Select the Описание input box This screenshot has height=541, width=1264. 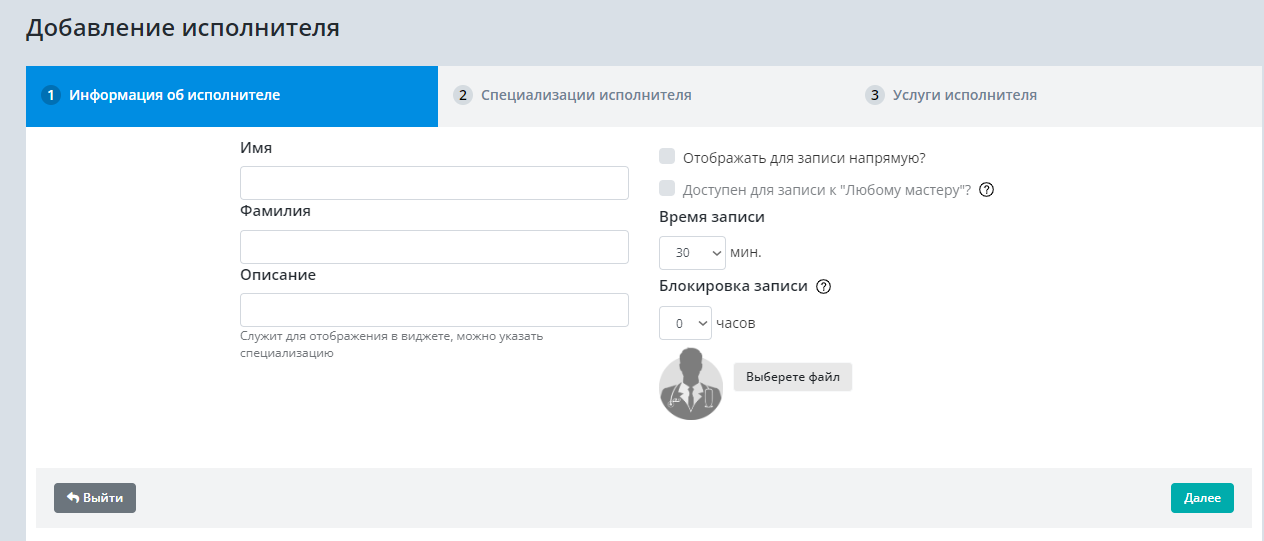tap(434, 310)
